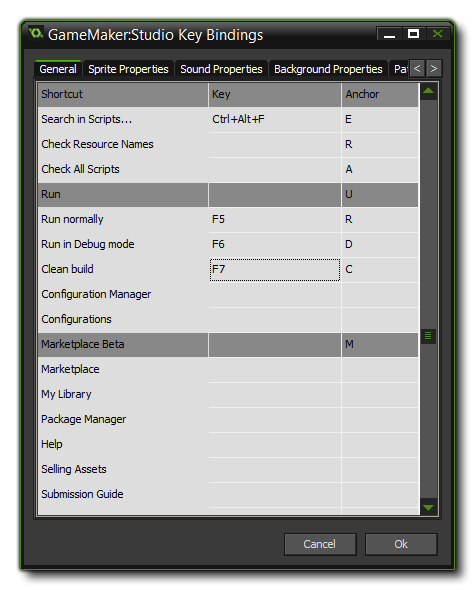This screenshot has width=475, height=590.
Task: Click the scrollbar up arrow
Action: (x=428, y=91)
